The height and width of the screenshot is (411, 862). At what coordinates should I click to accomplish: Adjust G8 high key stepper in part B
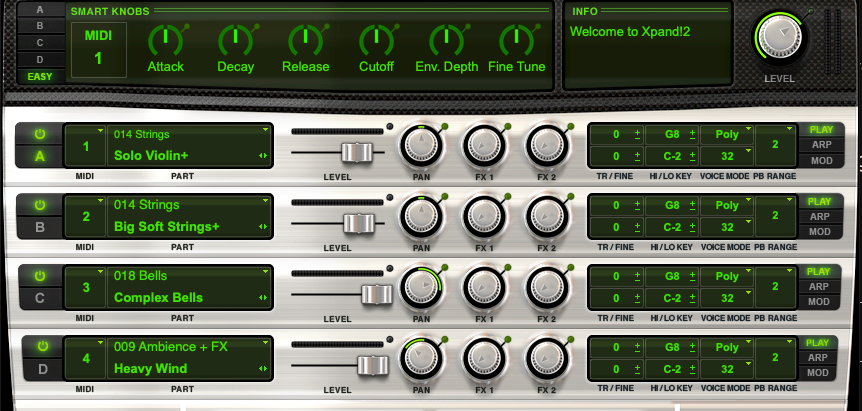coord(692,205)
